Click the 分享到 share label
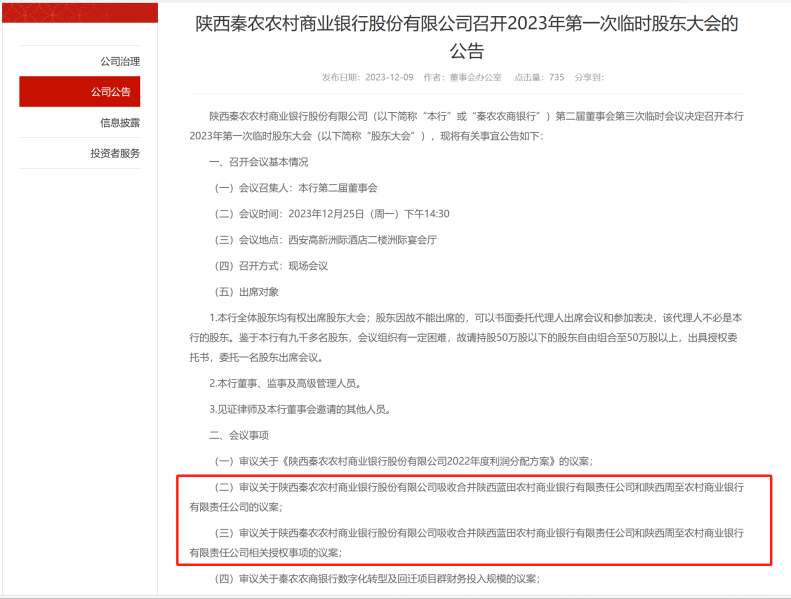791x599 pixels. point(589,77)
